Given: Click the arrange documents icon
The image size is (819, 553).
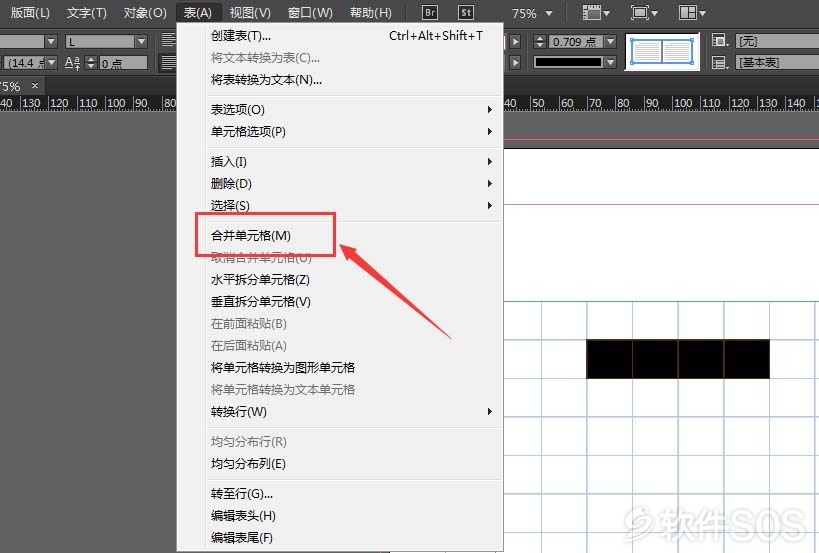Looking at the screenshot, I should coord(692,13).
